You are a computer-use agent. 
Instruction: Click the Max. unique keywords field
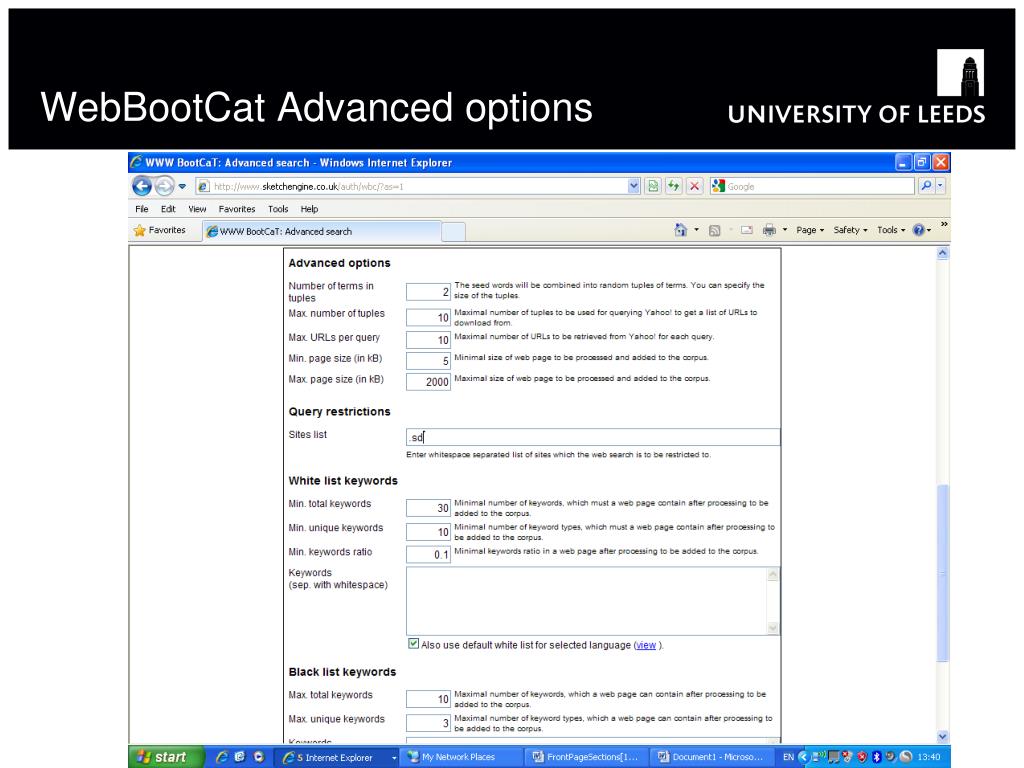tap(428, 722)
